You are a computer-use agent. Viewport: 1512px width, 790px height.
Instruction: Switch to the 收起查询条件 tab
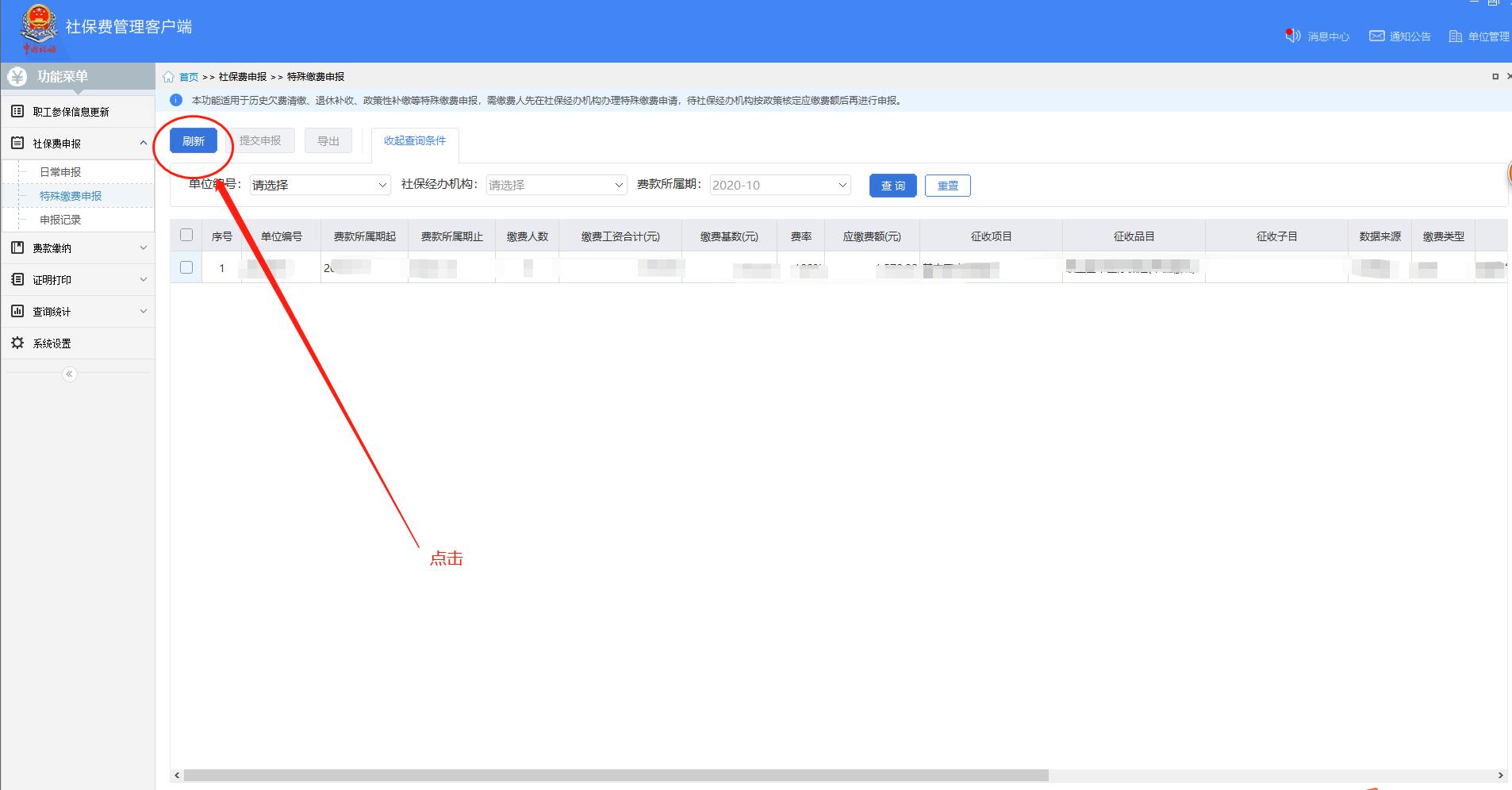click(x=415, y=140)
